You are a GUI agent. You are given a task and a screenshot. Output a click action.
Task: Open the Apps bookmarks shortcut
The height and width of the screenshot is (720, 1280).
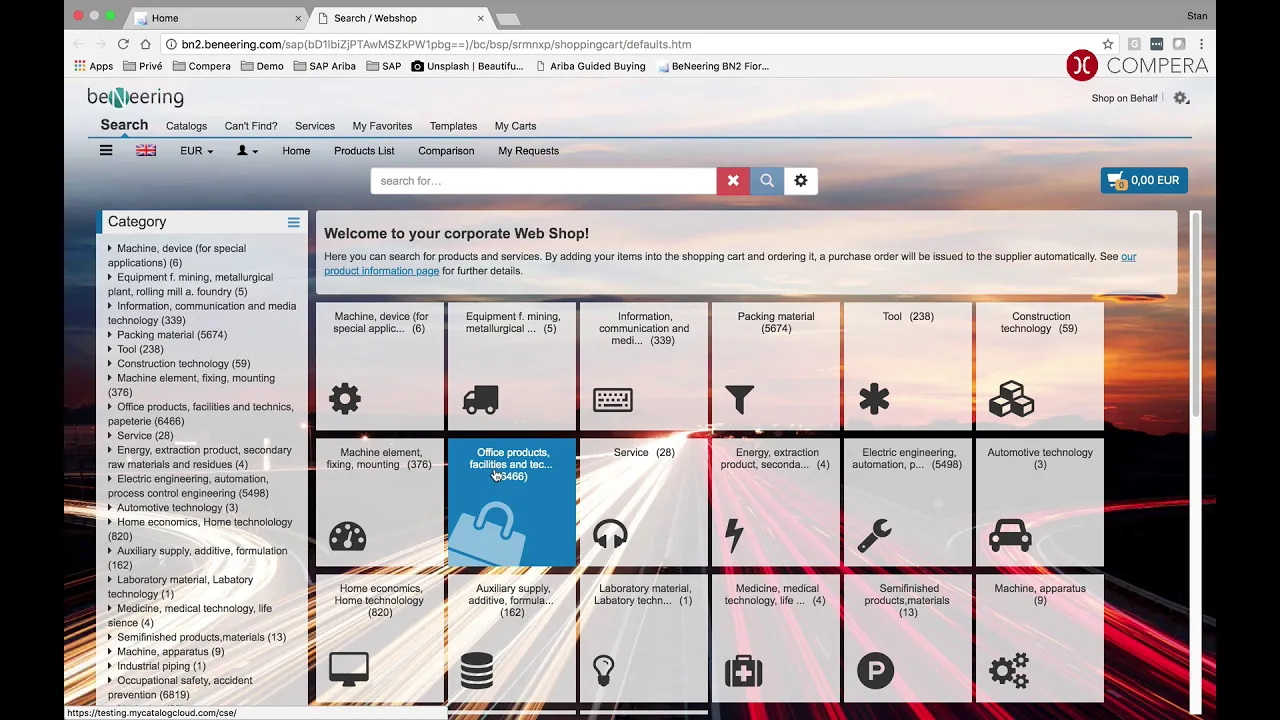point(94,66)
